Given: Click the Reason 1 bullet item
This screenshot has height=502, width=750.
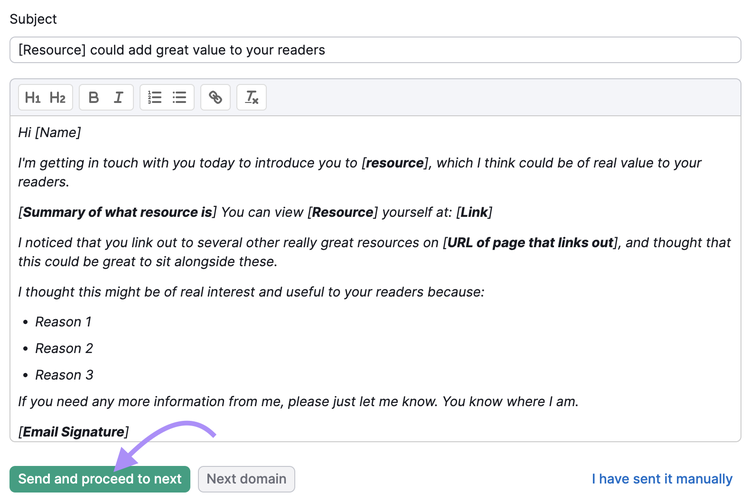Looking at the screenshot, I should tap(63, 322).
